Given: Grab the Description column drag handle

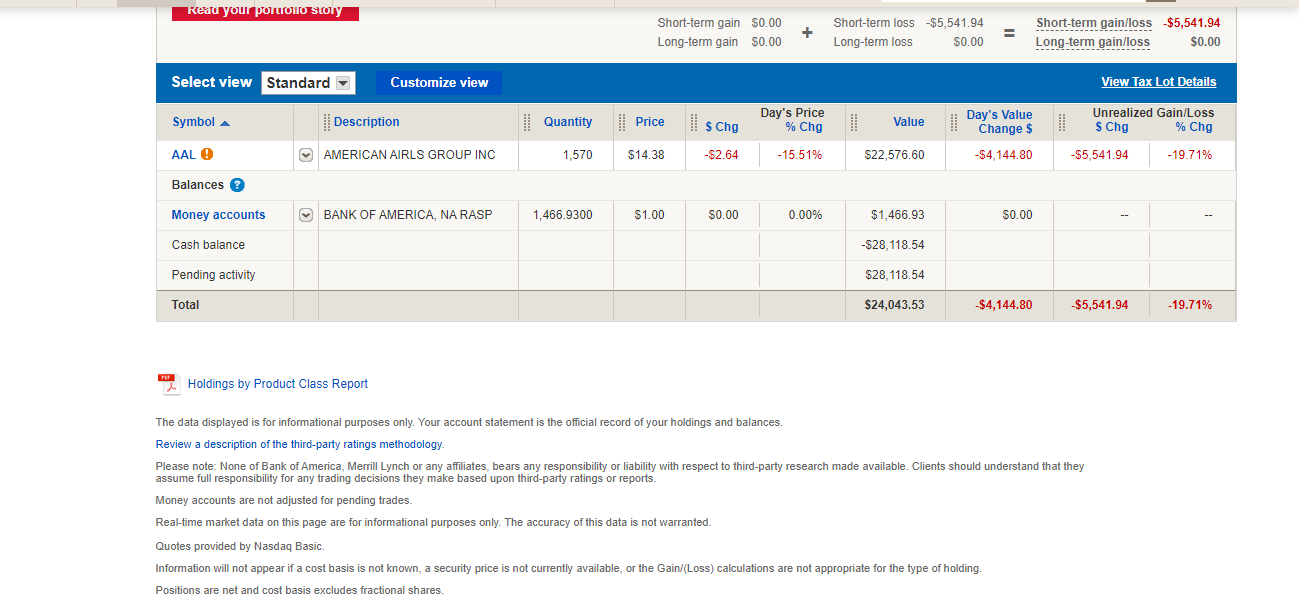Looking at the screenshot, I should (327, 122).
